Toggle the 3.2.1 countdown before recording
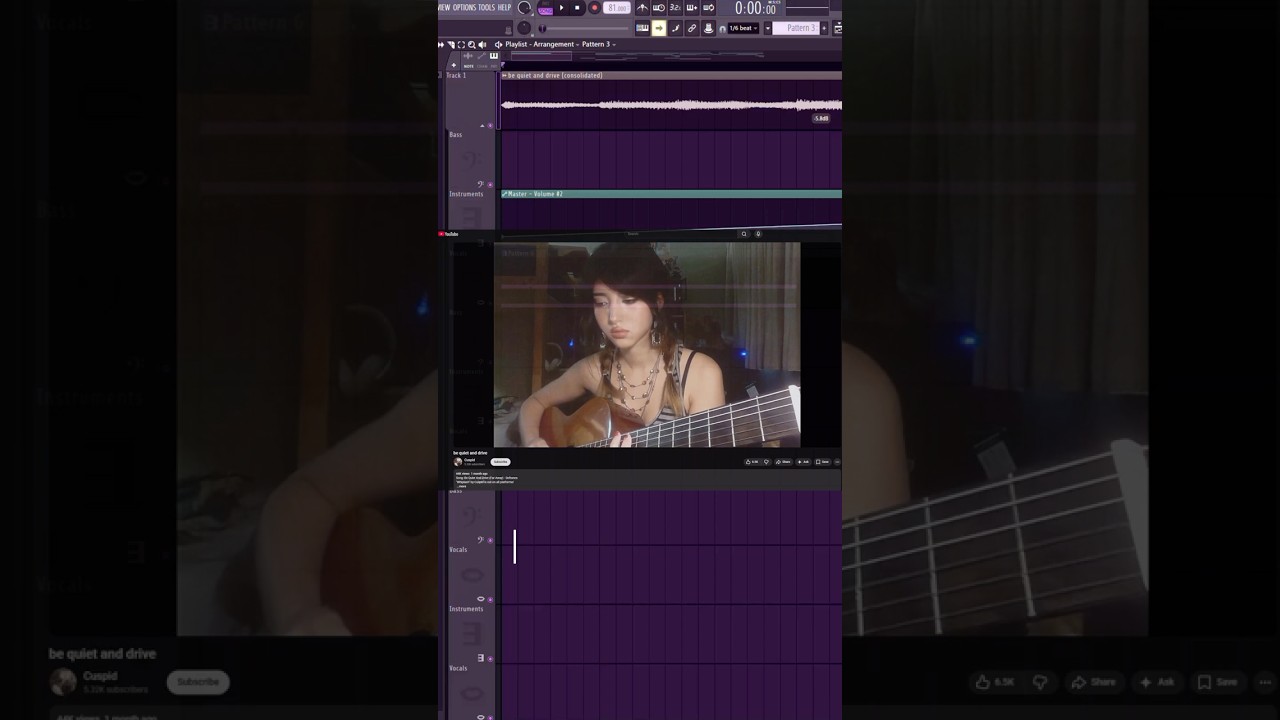 click(x=675, y=8)
